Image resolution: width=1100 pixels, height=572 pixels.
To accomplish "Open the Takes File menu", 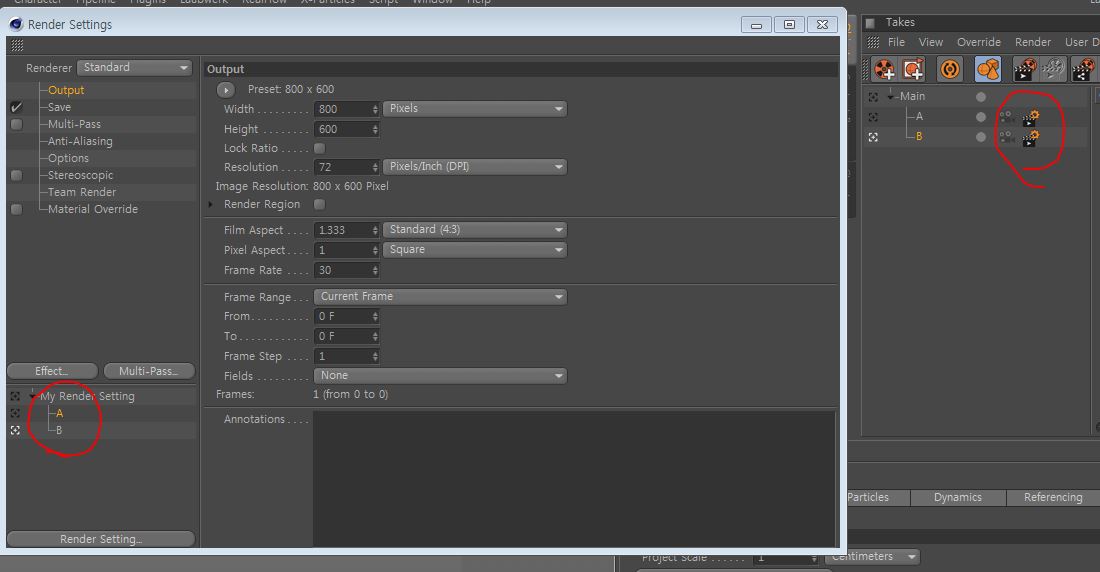I will coord(896,43).
